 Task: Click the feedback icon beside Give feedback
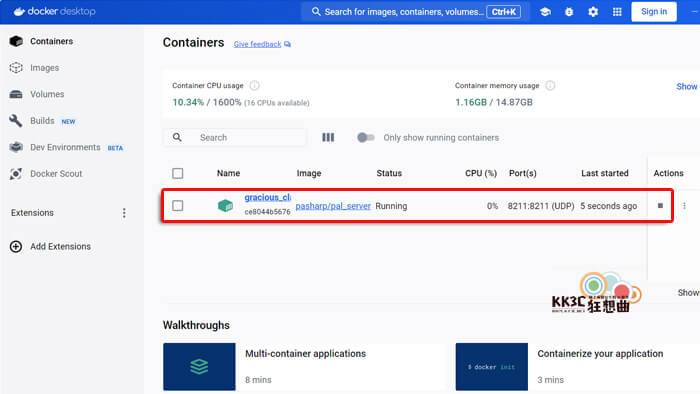point(287,44)
